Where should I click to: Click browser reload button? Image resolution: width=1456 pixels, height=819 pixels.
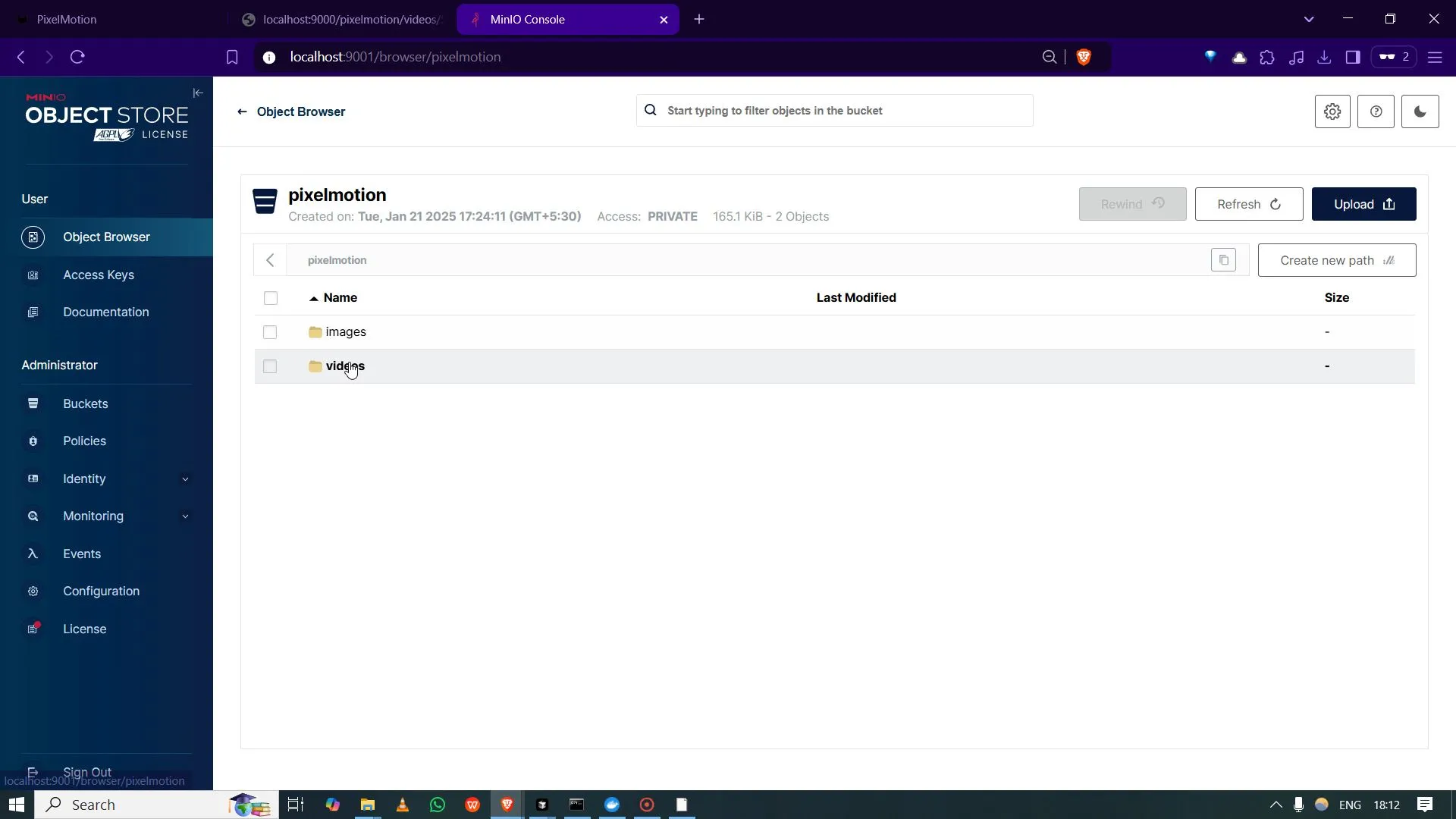(77, 57)
